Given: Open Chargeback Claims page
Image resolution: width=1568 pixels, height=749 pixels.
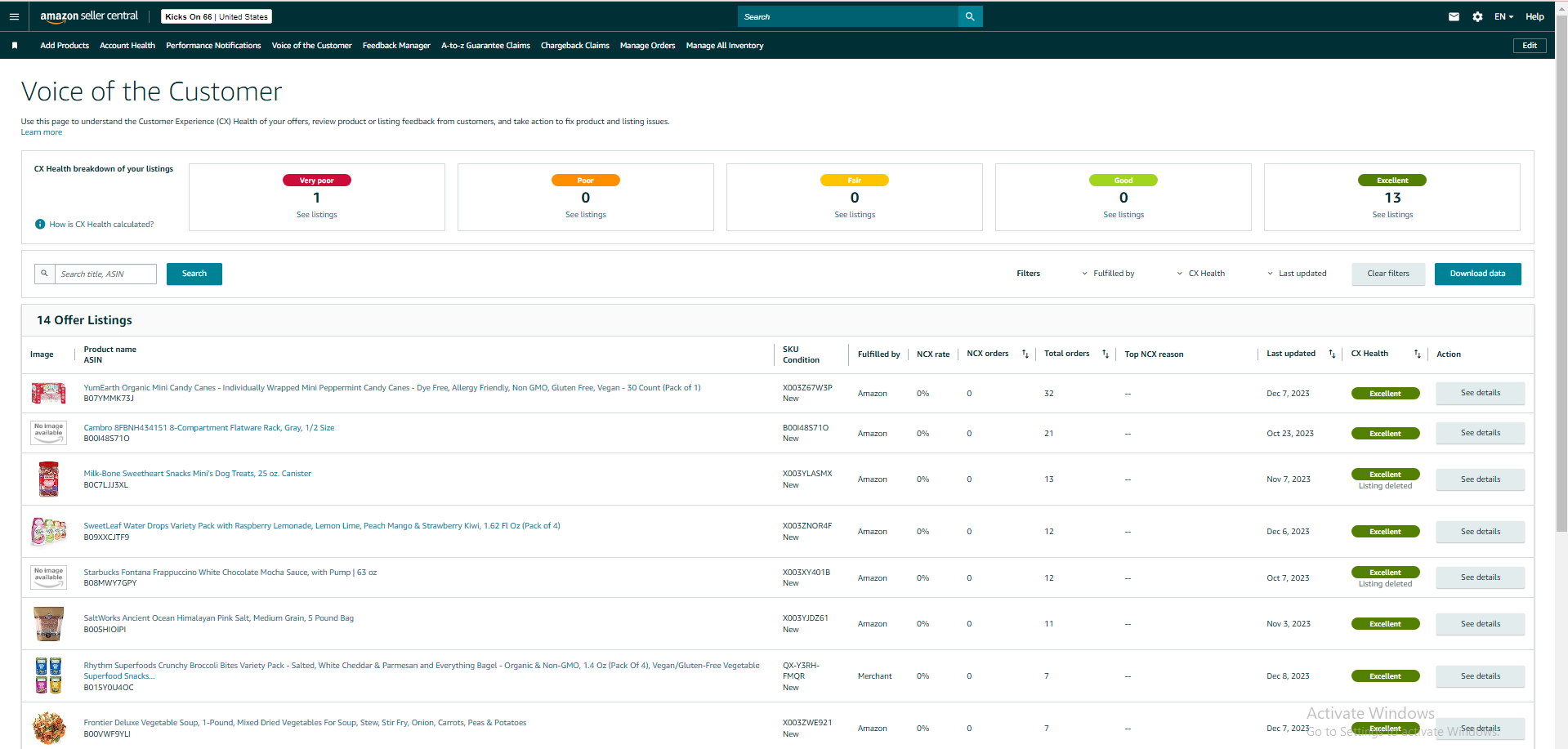Looking at the screenshot, I should (x=575, y=46).
